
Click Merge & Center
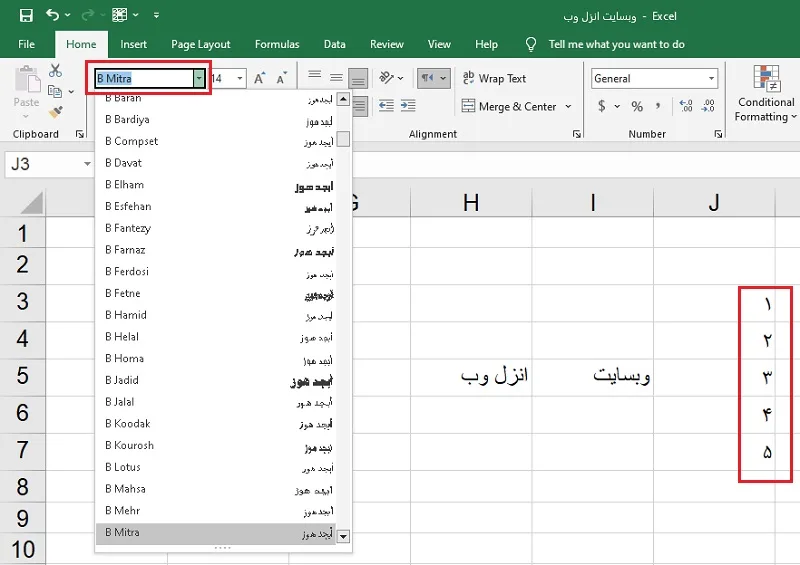tap(509, 106)
